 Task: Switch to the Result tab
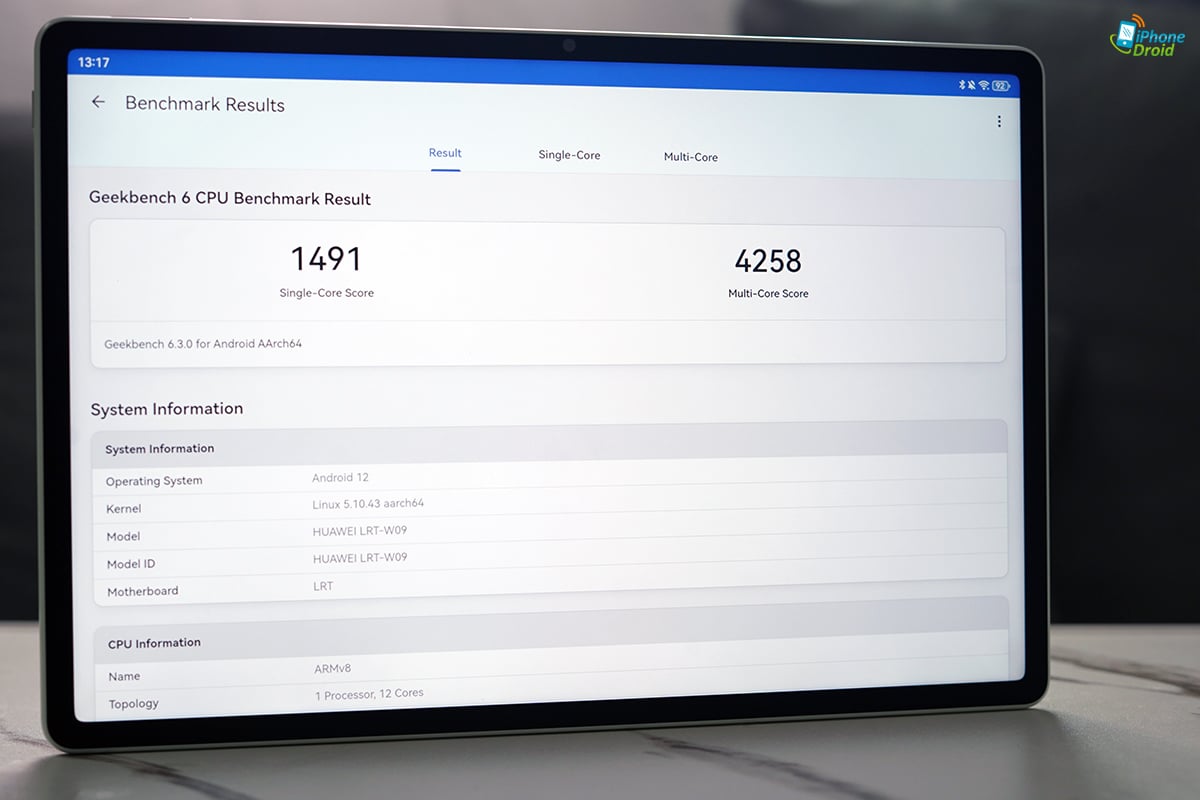(445, 153)
